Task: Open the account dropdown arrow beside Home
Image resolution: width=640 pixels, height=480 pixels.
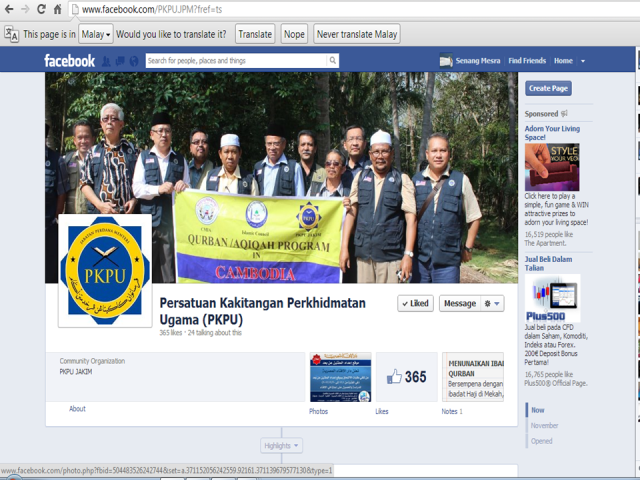Action: [x=584, y=61]
